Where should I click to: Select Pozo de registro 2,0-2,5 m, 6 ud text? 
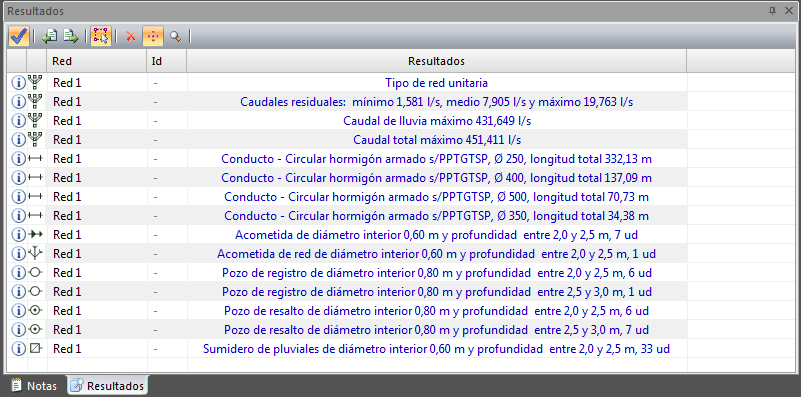click(x=436, y=273)
